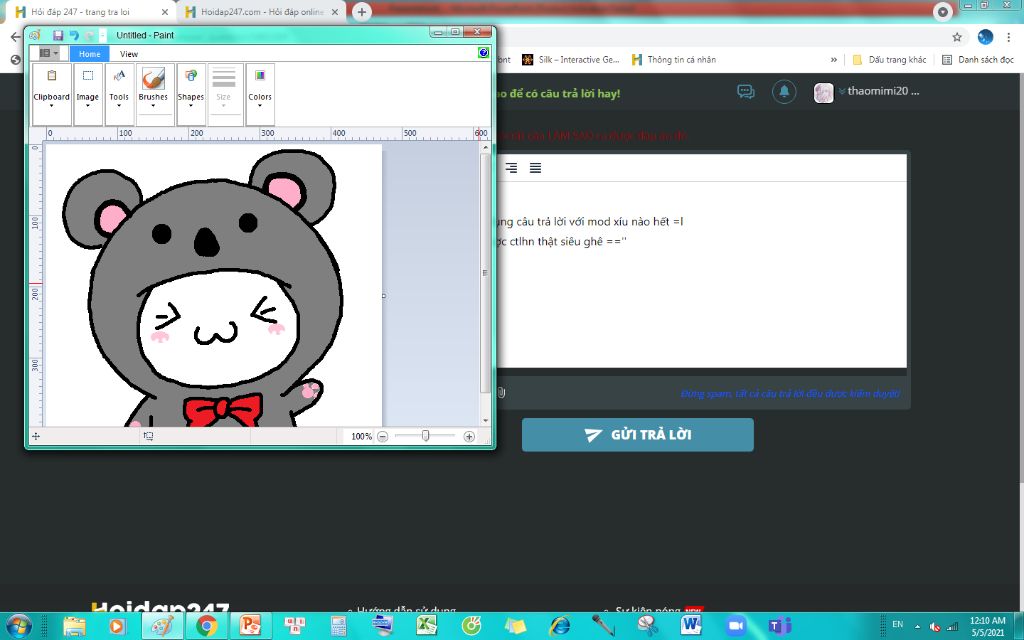
Task: Open the Paint application menu button
Action: click(48, 53)
